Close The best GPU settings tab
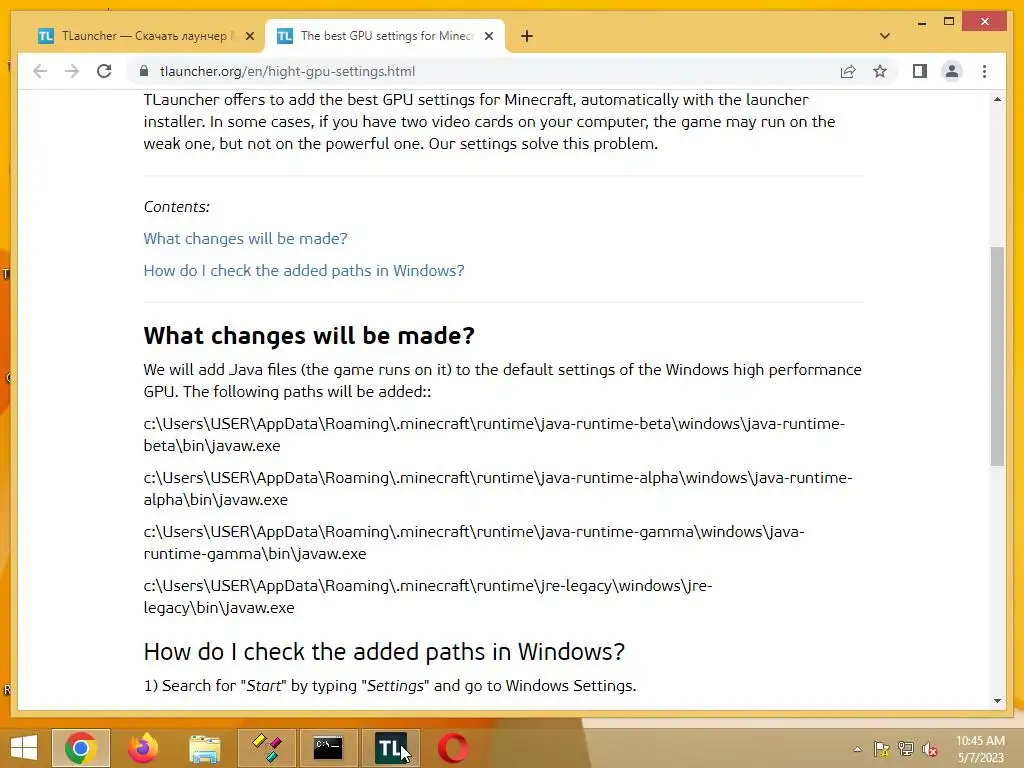This screenshot has width=1024, height=768. click(488, 36)
